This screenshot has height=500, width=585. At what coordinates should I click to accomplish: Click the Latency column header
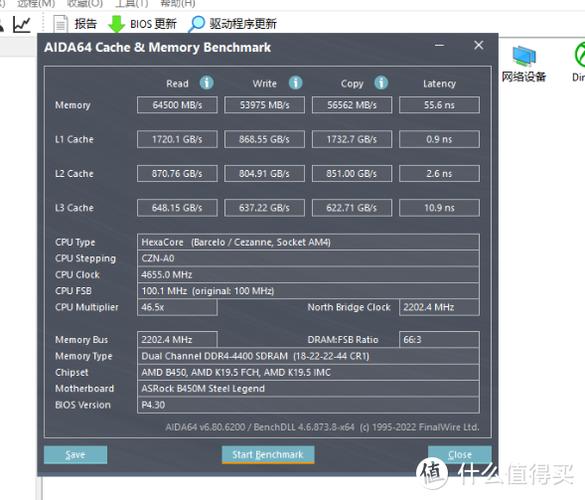point(439,84)
